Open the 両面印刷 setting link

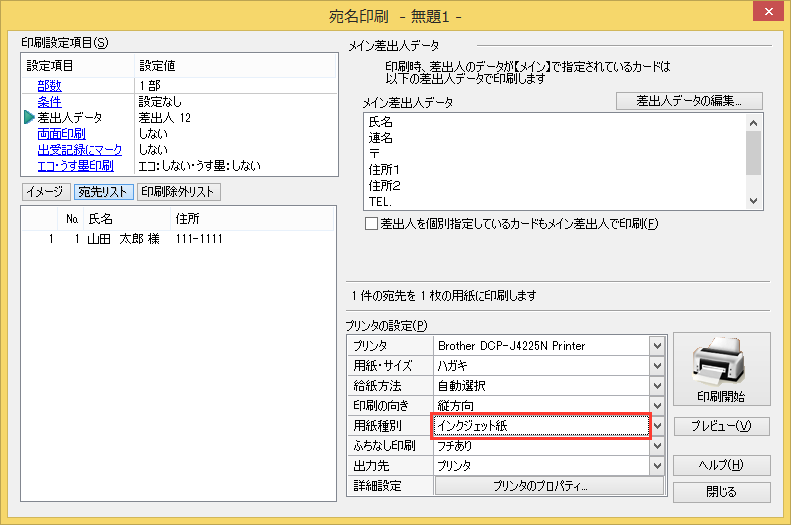pyautogui.click(x=62, y=134)
